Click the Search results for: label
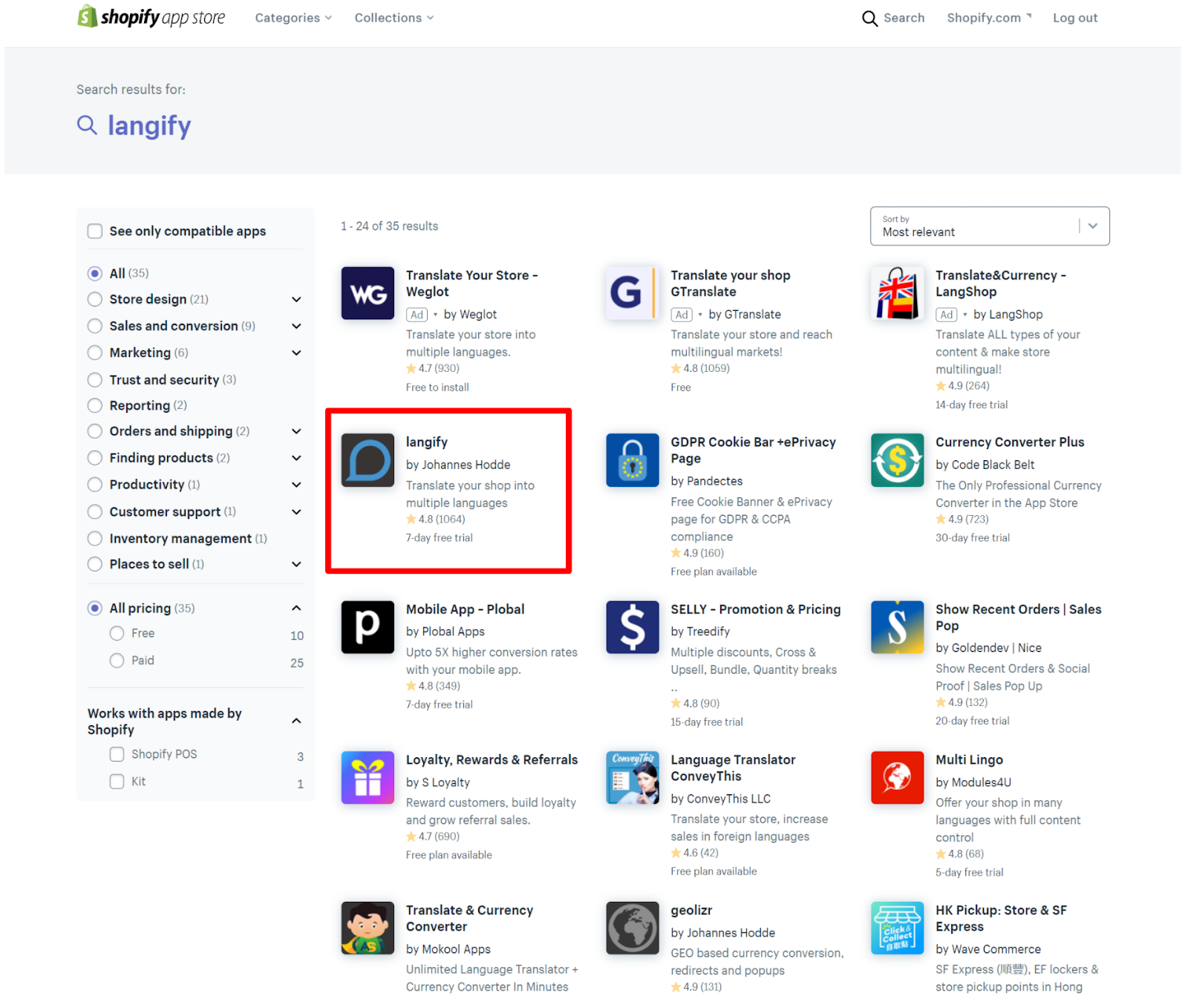This screenshot has width=1188, height=1008. coord(131,90)
